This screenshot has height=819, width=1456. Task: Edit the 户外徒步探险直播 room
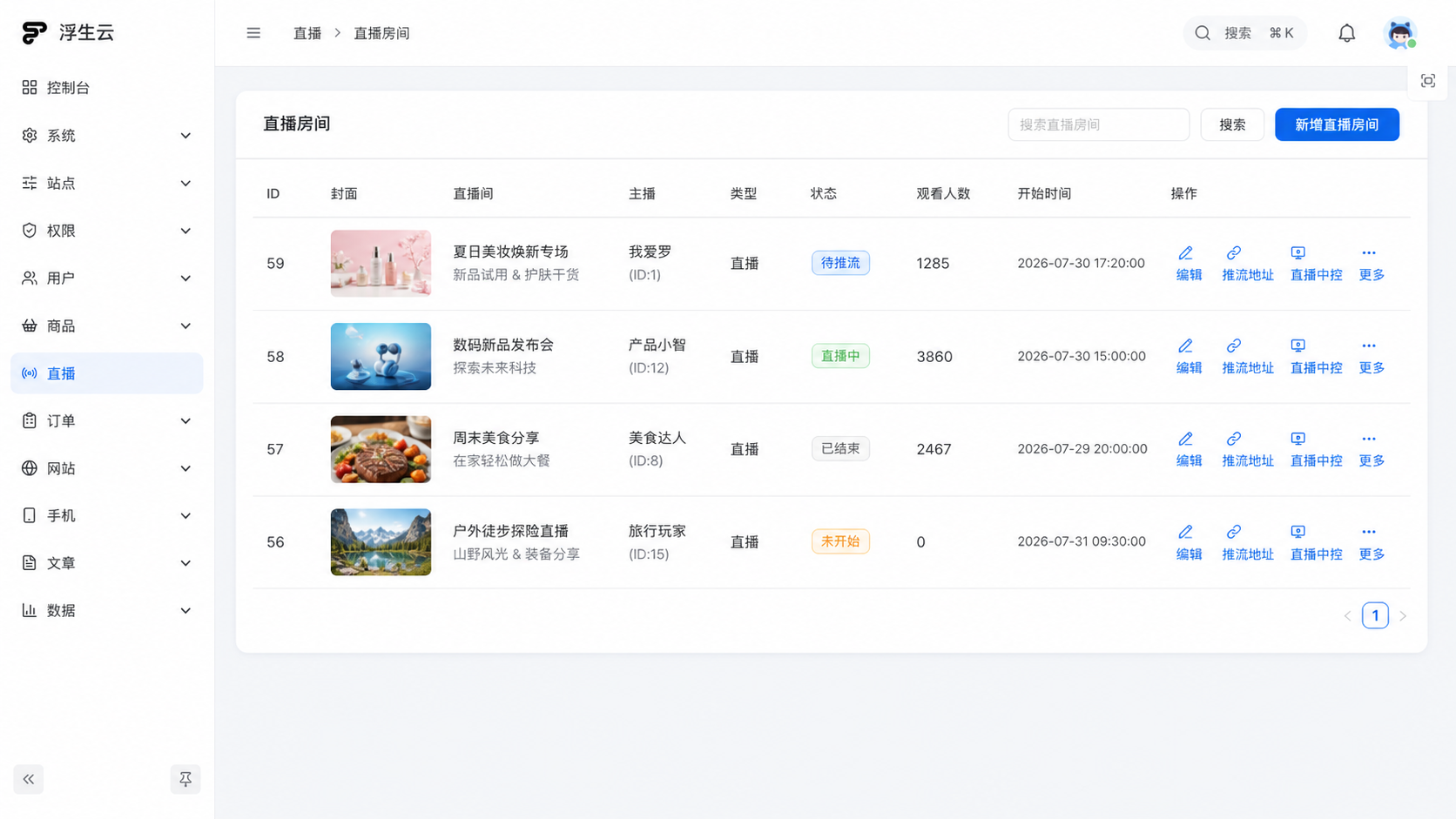(x=1189, y=543)
